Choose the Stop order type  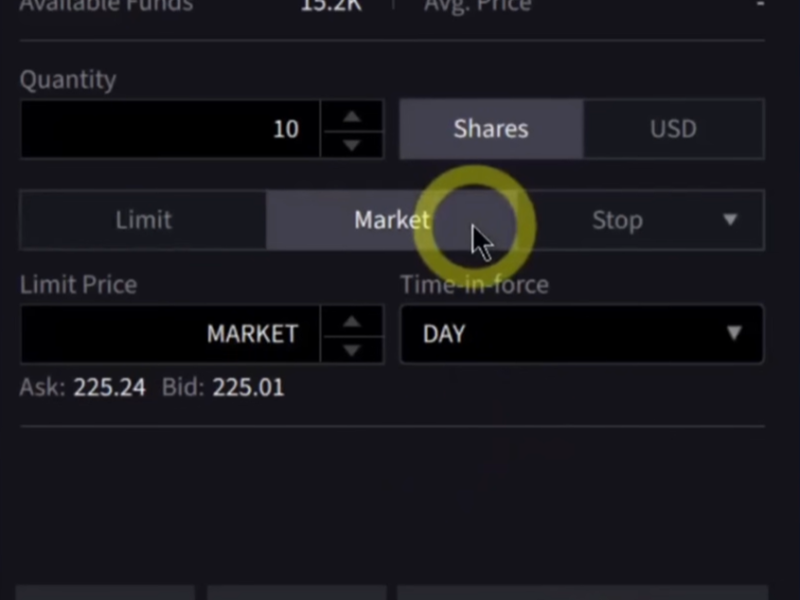point(616,220)
